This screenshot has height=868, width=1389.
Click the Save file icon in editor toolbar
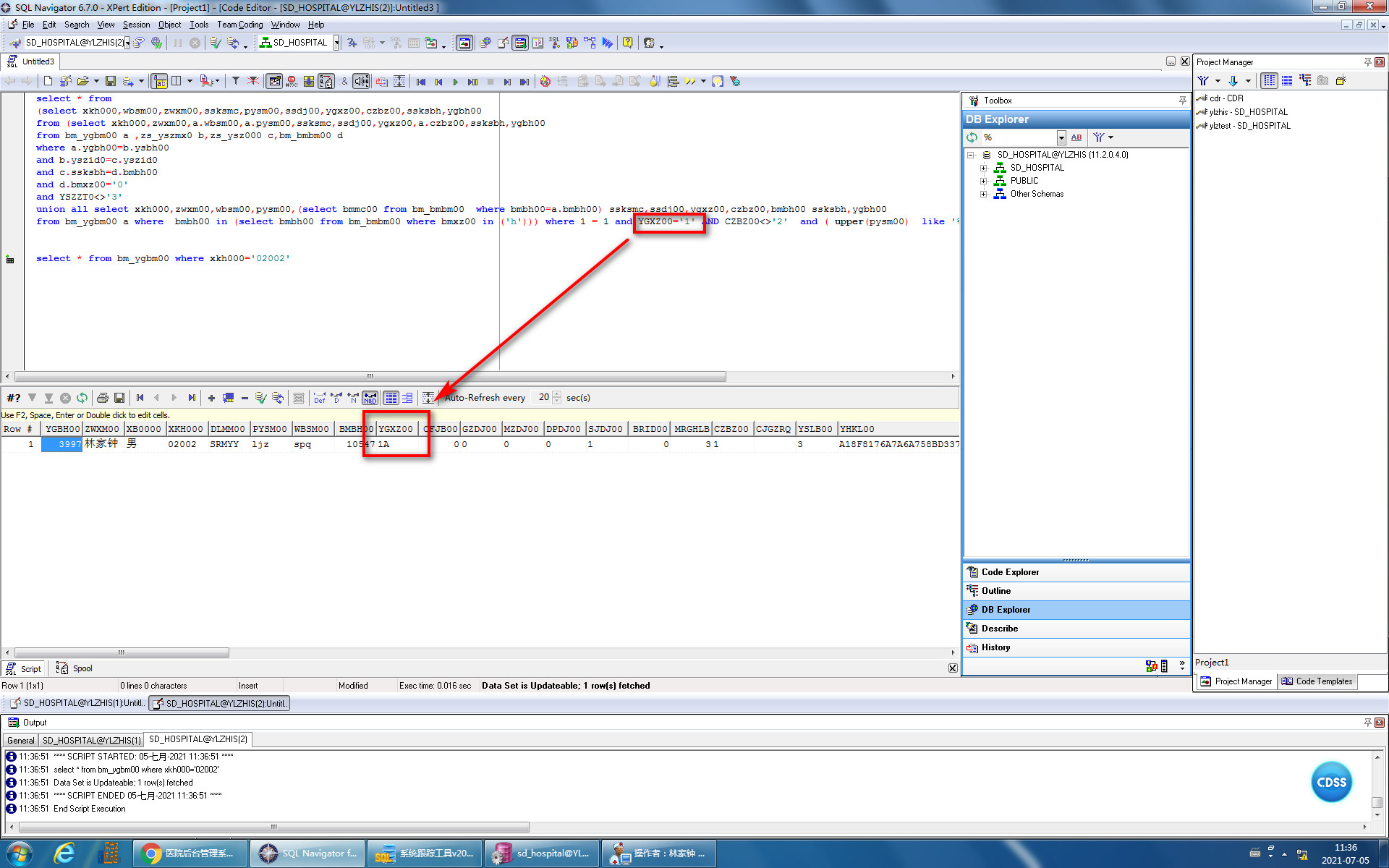click(x=111, y=81)
